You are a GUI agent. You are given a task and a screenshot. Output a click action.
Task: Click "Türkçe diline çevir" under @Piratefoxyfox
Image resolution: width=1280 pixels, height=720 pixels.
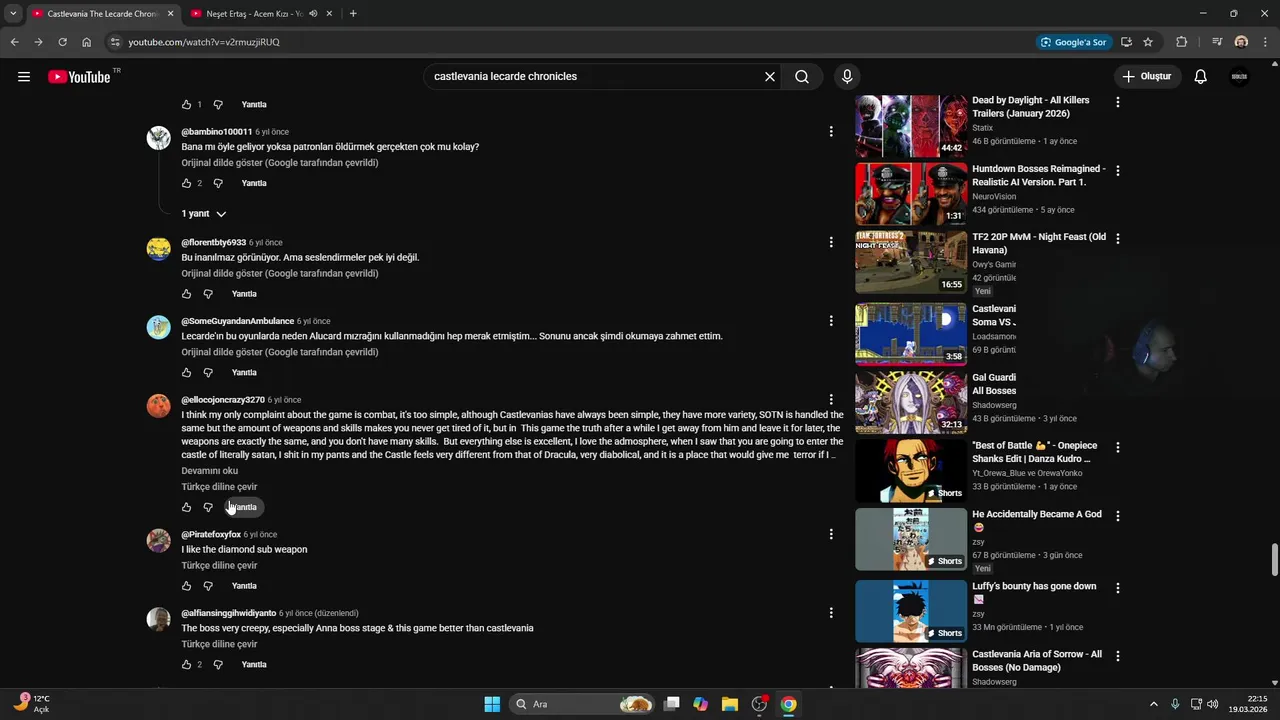(219, 566)
